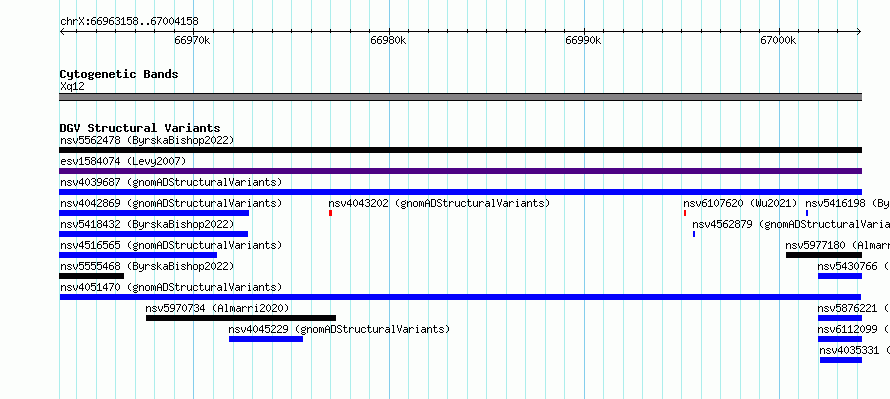Click the ruler's left arrow end
890x399 pixels.
62,32
